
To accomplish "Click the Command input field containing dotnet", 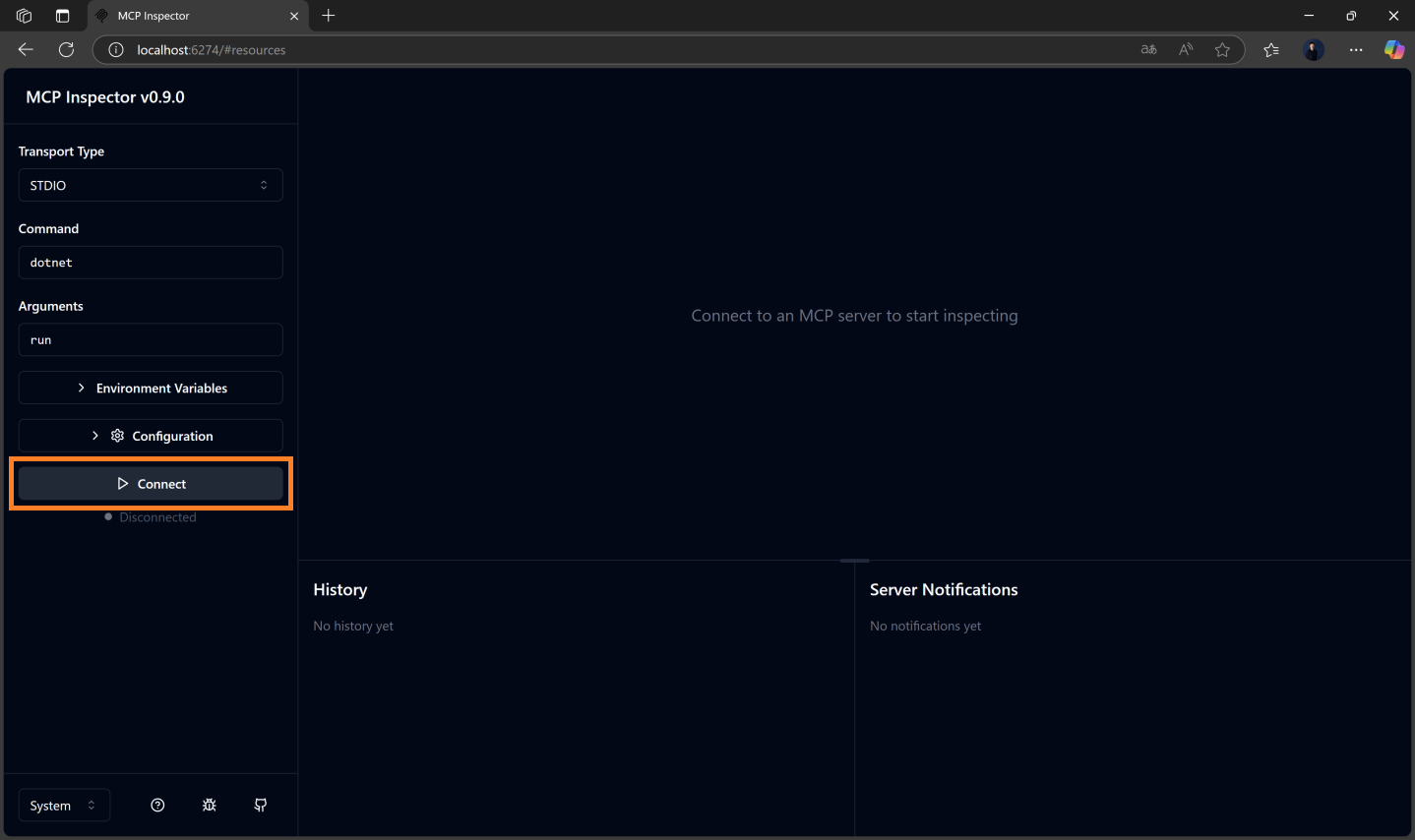I will [151, 263].
